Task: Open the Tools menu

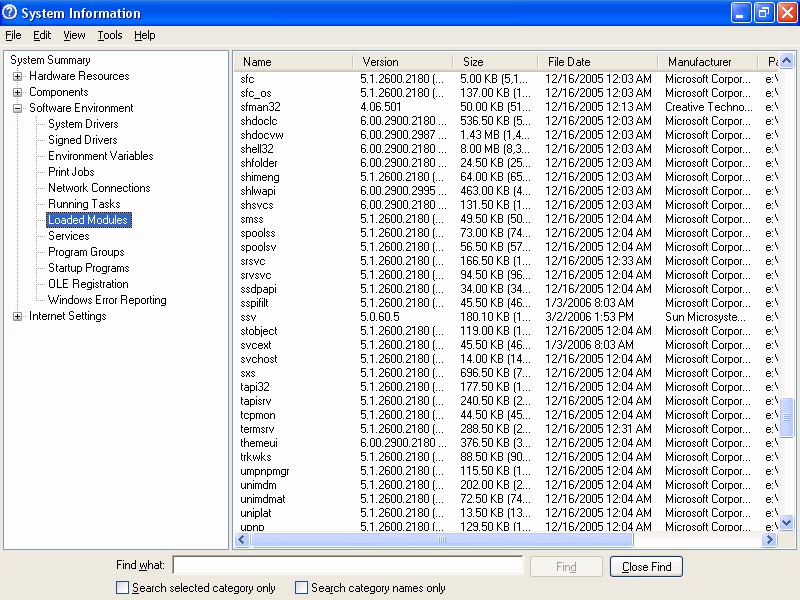Action: coord(110,35)
